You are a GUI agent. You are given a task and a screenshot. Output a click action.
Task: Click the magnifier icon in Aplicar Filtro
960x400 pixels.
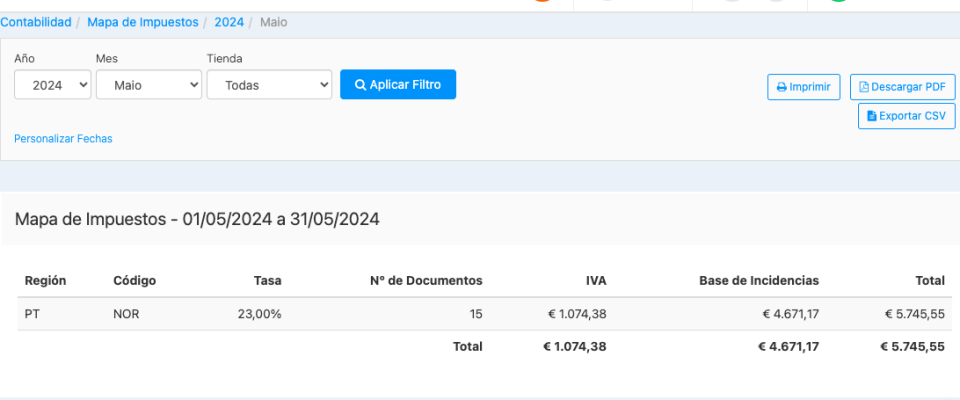click(360, 85)
